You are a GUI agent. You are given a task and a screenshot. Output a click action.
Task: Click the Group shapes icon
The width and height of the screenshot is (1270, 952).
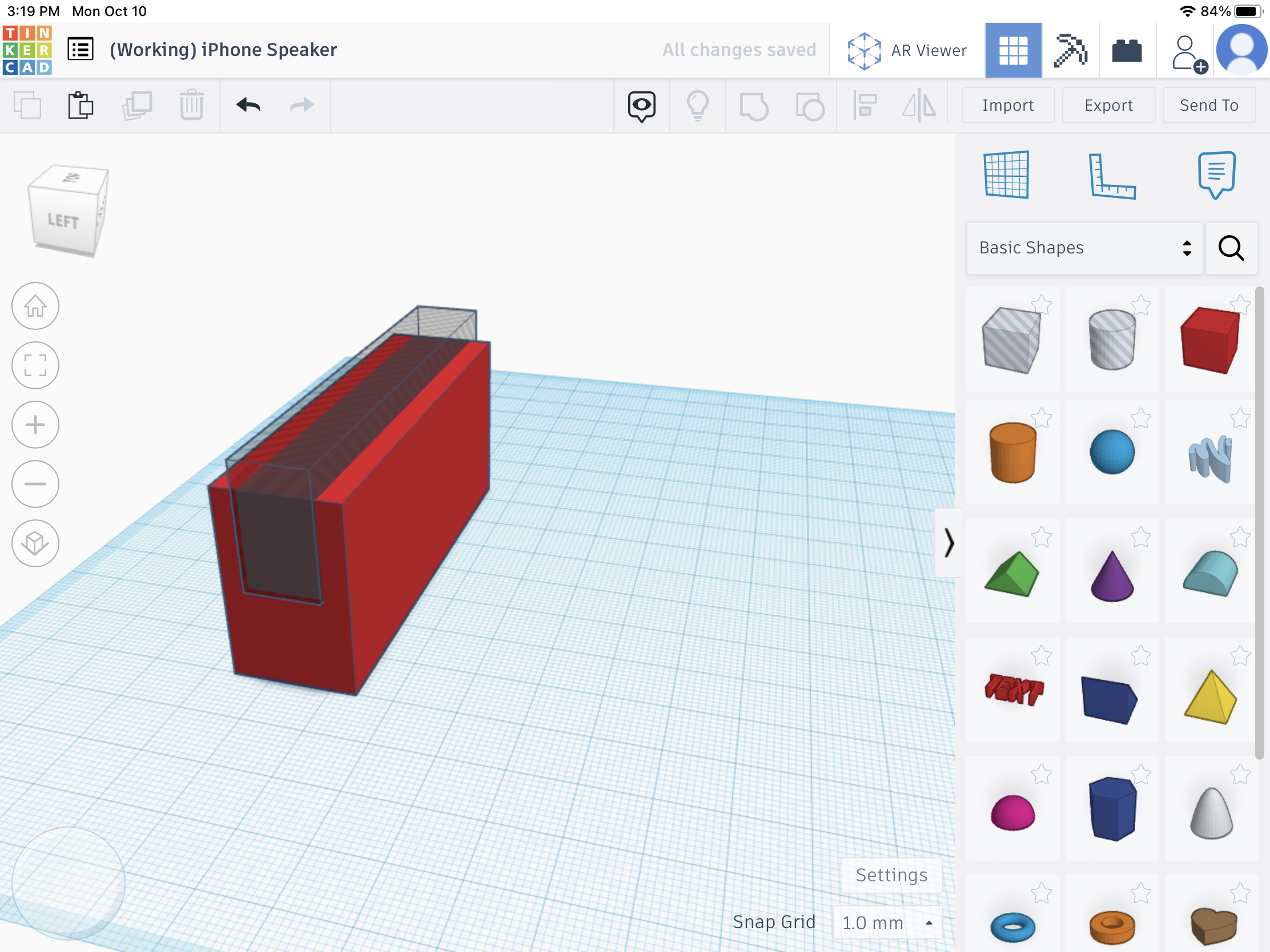tap(754, 106)
